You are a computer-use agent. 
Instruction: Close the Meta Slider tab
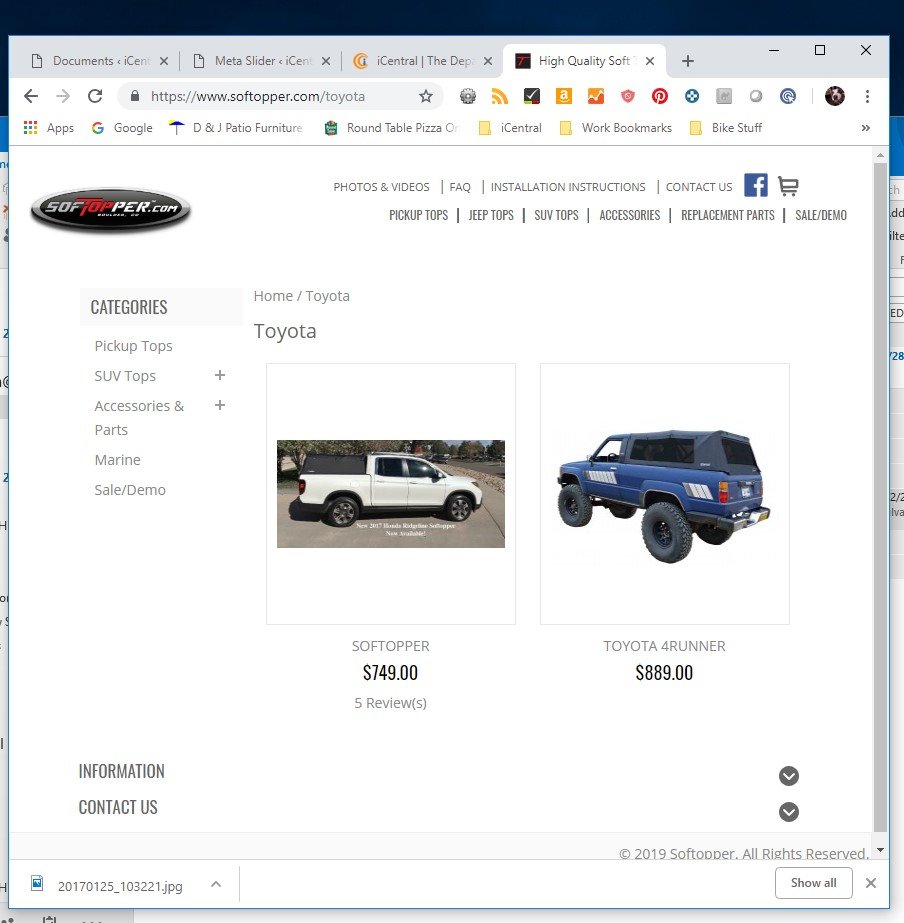[326, 61]
